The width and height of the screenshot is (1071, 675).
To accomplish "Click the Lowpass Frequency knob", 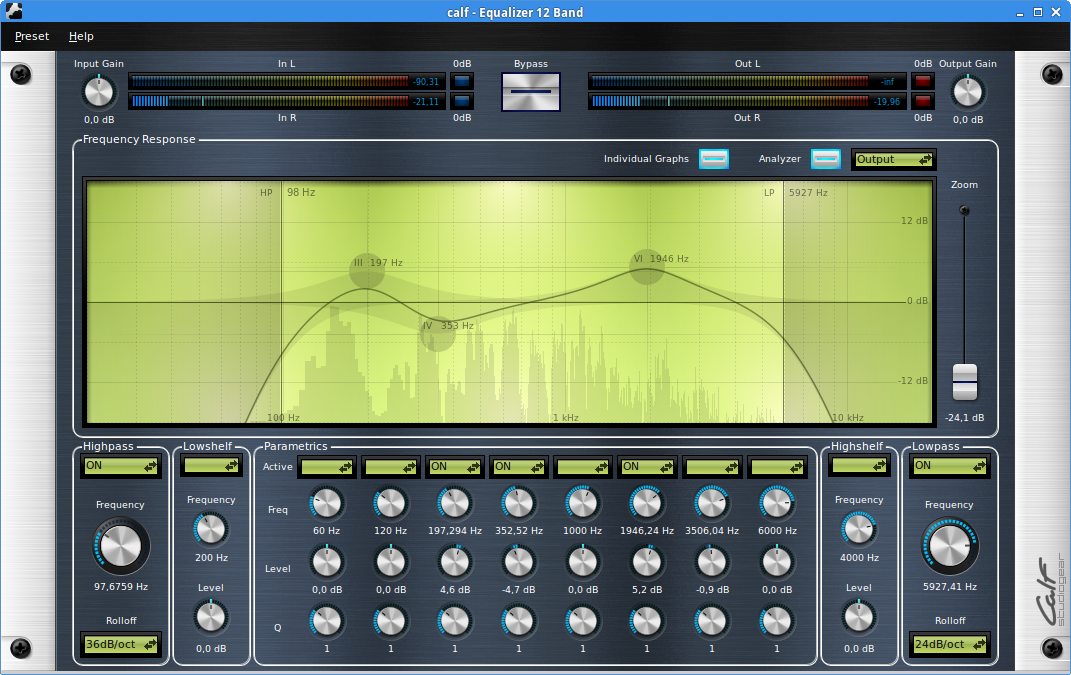I will [949, 547].
